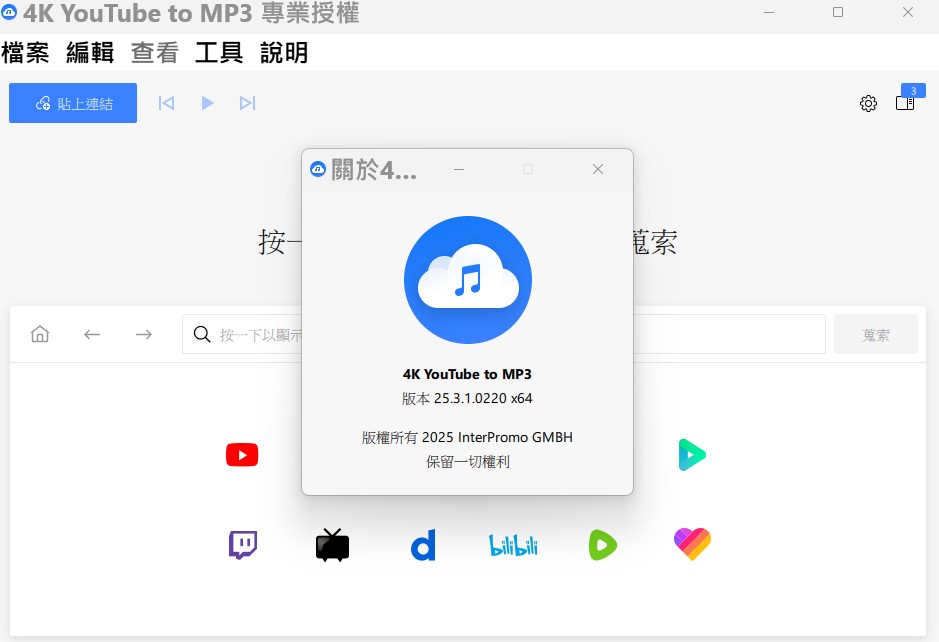The height and width of the screenshot is (642, 939).
Task: Open the side panel with badge 3
Action: click(905, 103)
